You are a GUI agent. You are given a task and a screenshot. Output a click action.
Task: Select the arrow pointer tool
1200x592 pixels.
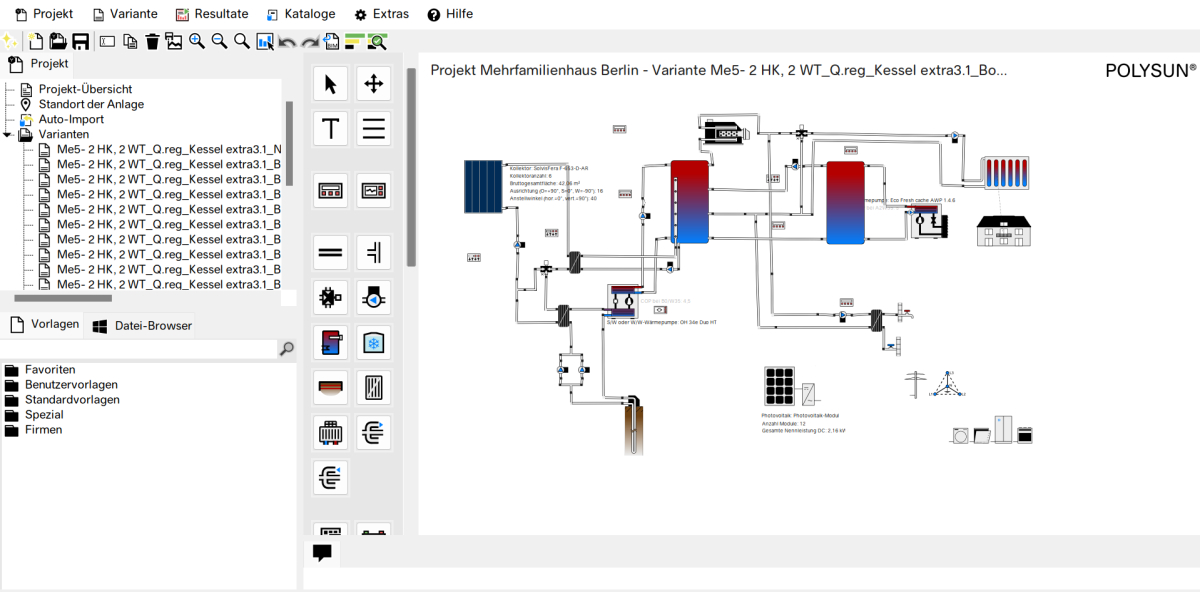pos(331,84)
